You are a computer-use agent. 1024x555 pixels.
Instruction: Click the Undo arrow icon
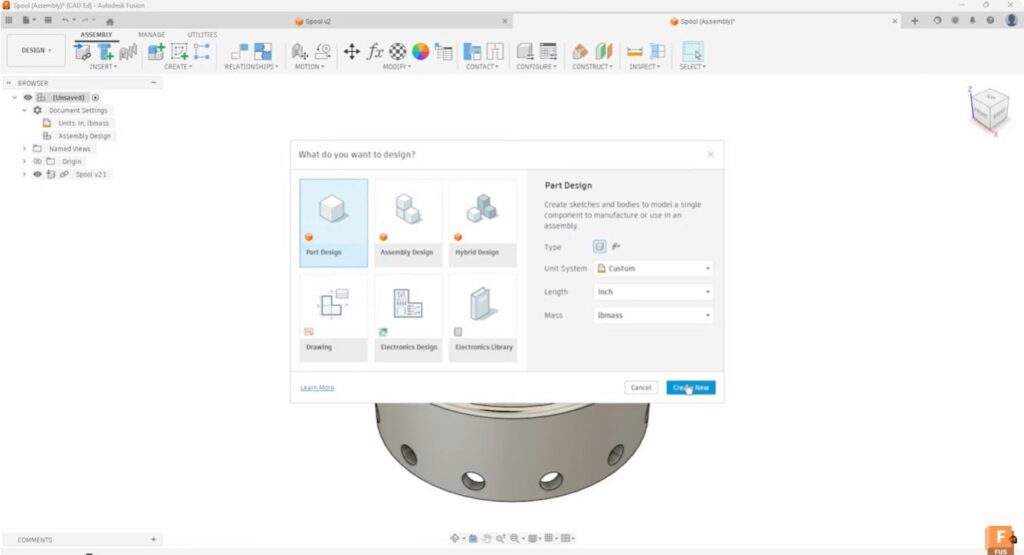(67, 20)
